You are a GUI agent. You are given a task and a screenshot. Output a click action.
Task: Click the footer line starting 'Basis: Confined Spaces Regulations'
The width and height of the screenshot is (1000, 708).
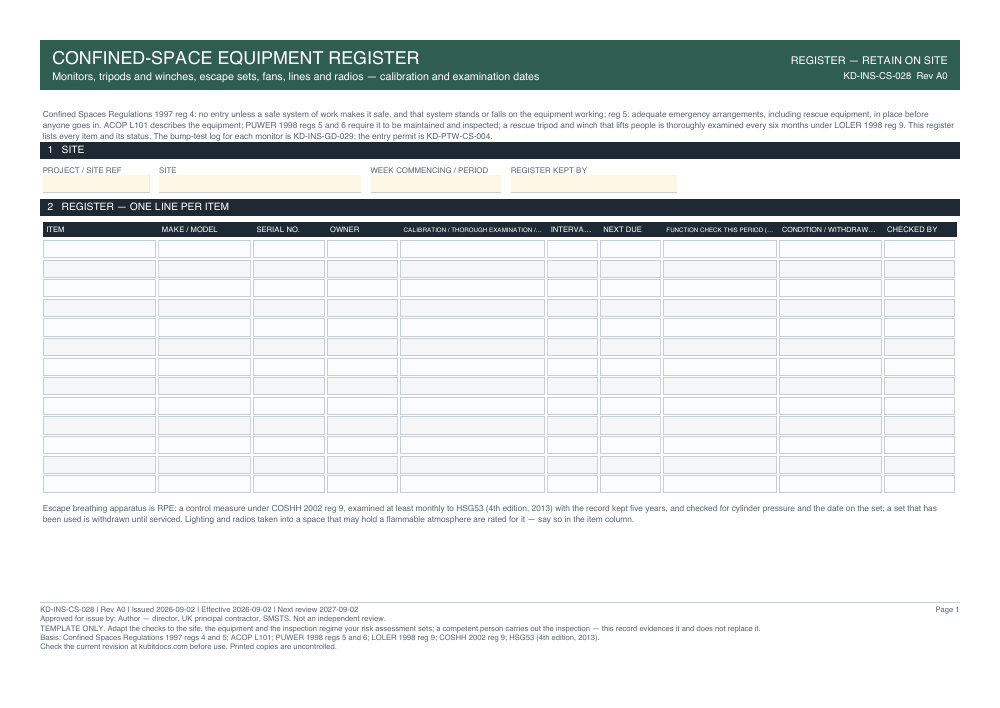pos(320,637)
